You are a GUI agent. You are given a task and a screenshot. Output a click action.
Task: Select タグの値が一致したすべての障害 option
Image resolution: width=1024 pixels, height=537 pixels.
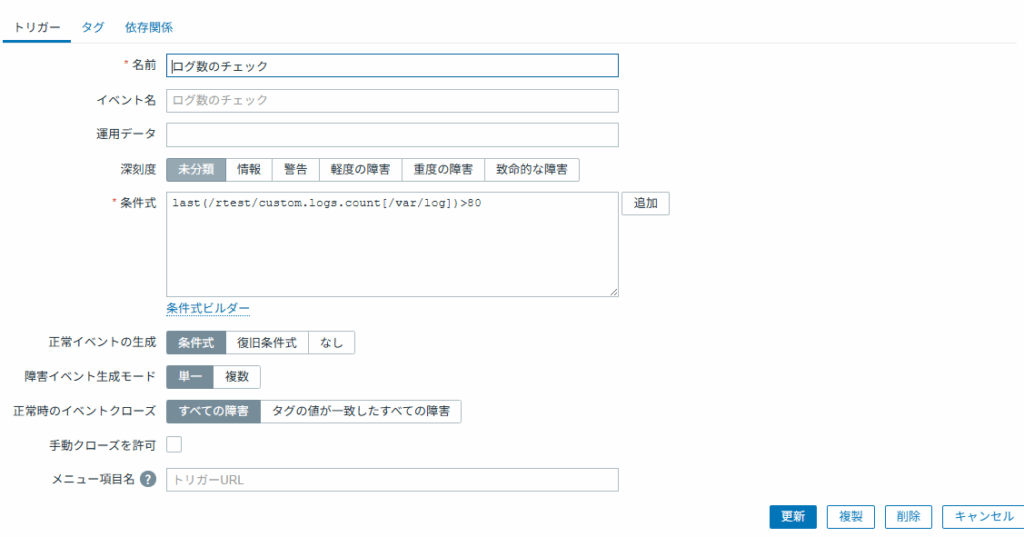[360, 412]
